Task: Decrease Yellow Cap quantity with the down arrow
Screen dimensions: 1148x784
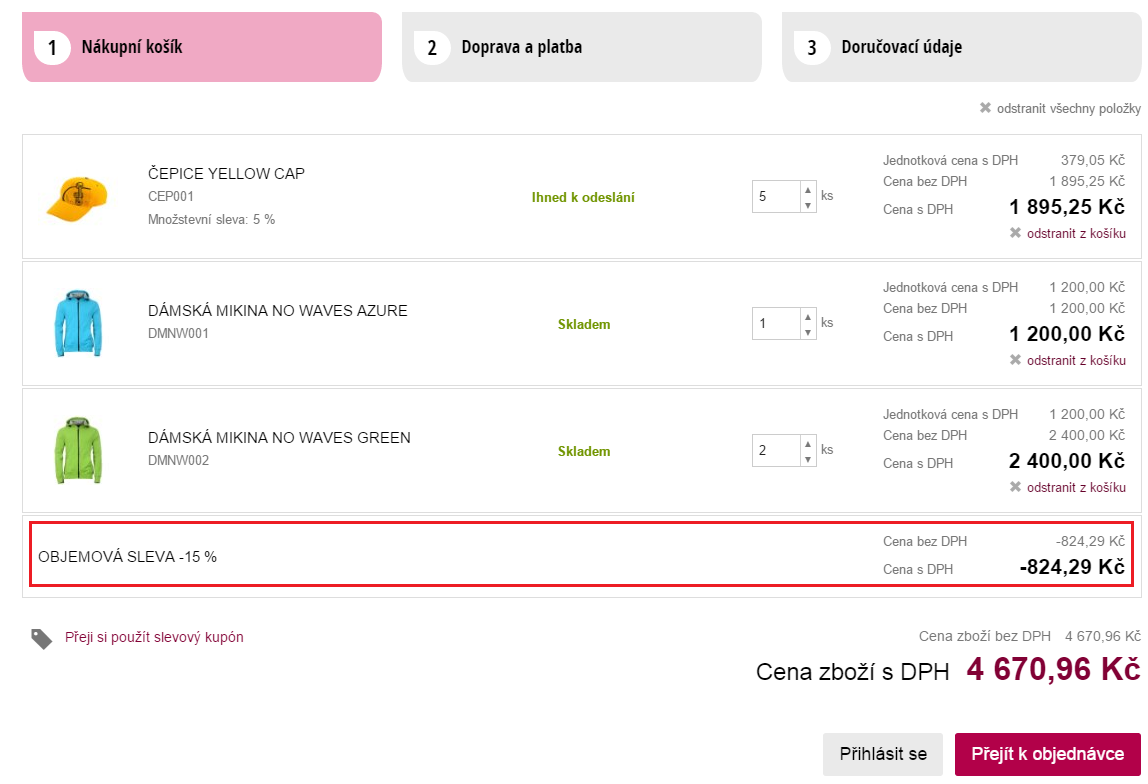Action: tap(808, 205)
